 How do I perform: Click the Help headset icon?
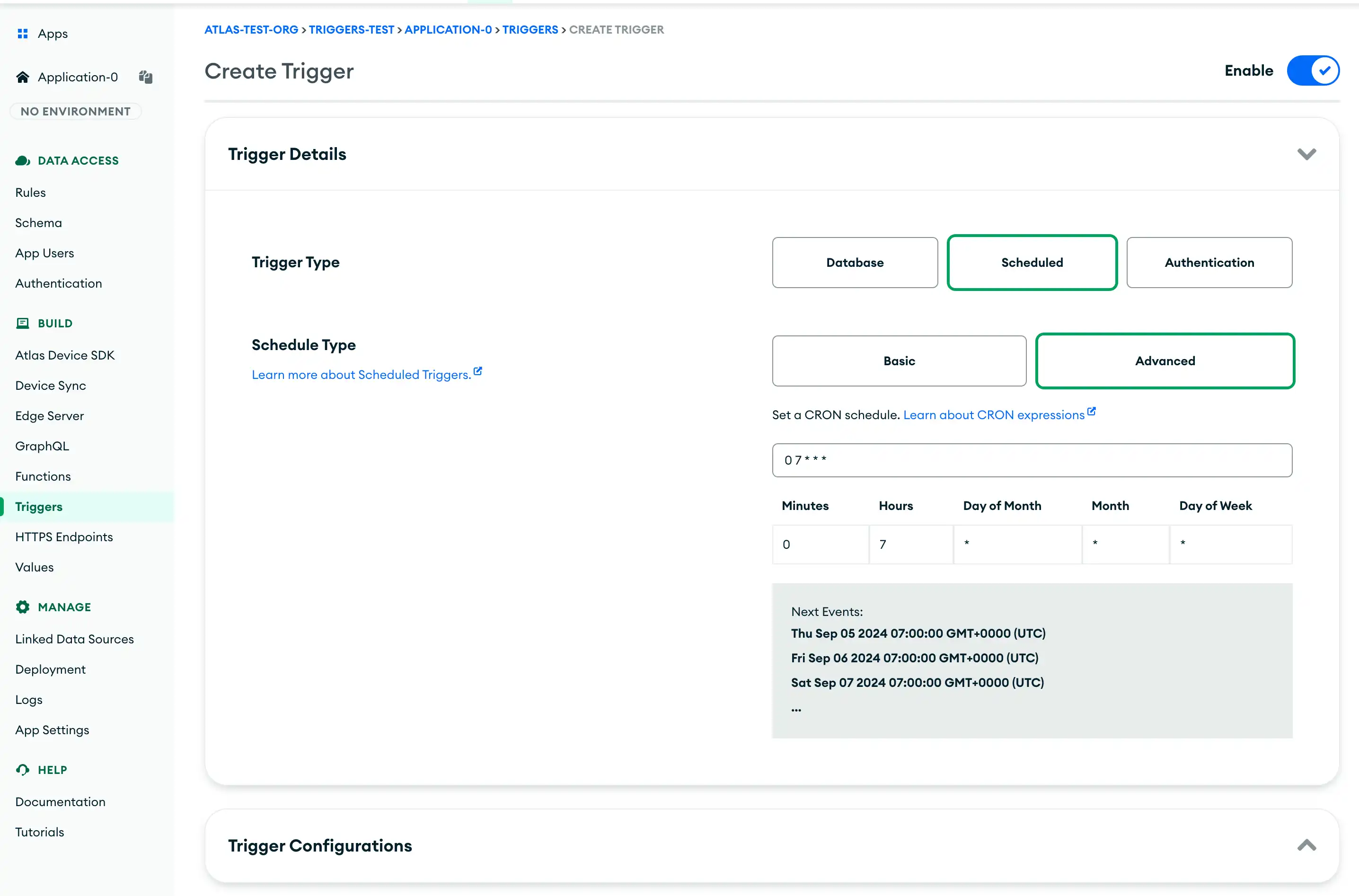click(x=22, y=769)
